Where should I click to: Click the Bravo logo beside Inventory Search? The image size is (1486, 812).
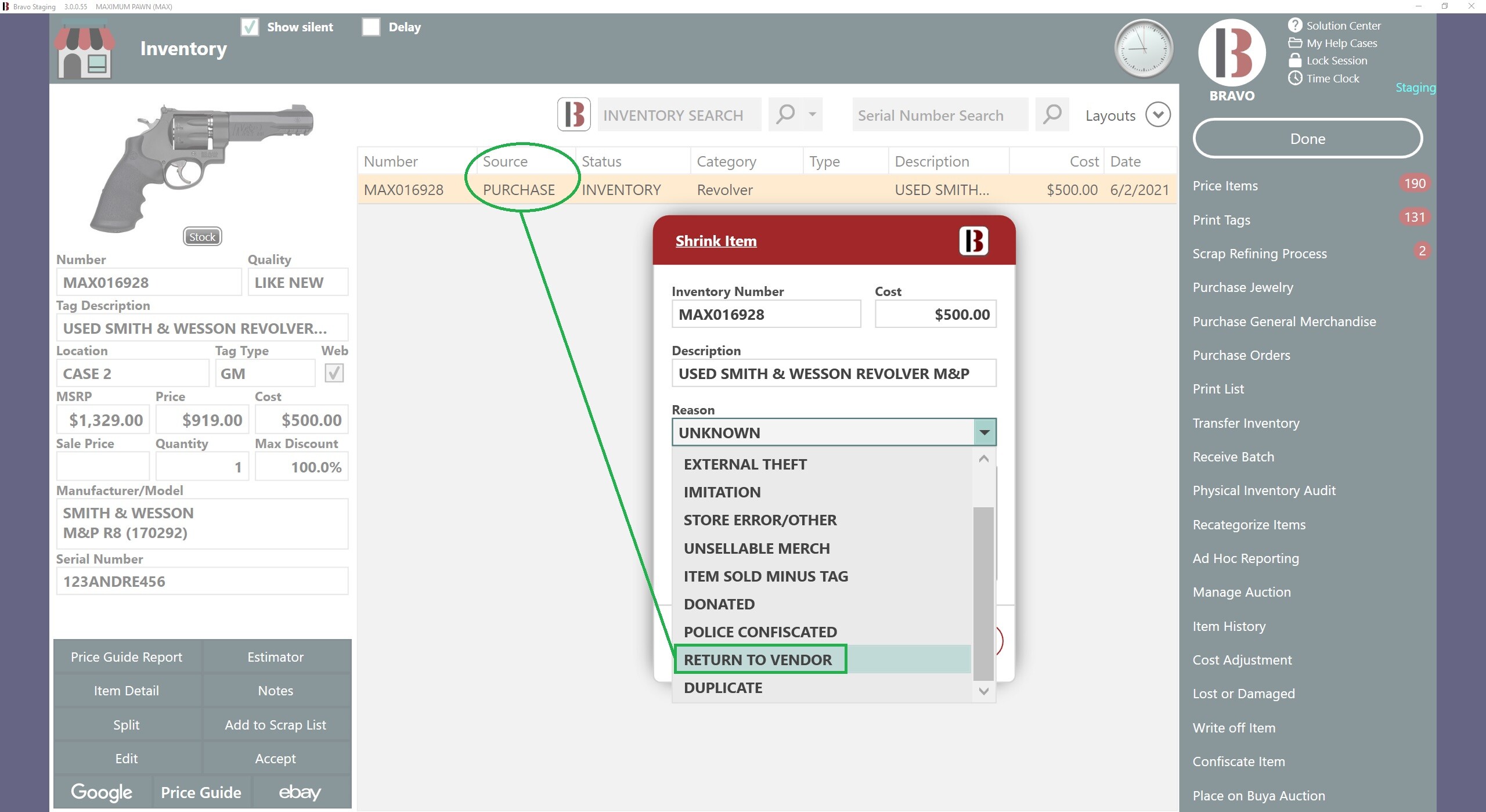coord(574,114)
